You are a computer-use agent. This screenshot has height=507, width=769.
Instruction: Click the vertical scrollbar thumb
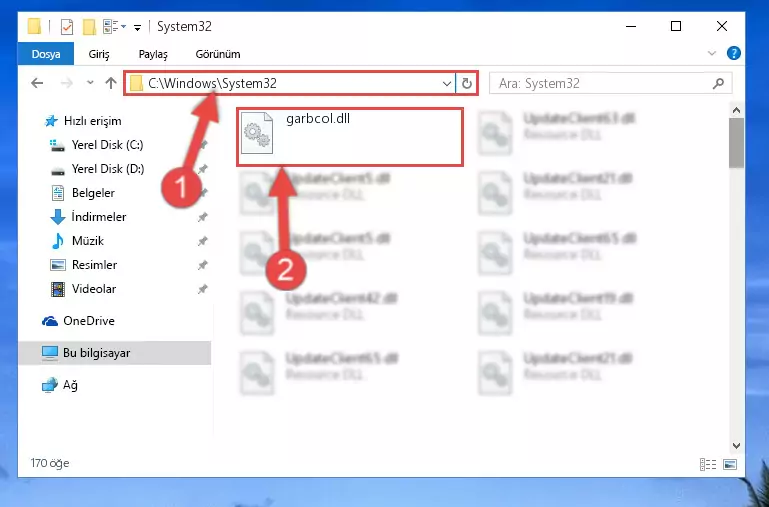[736, 143]
